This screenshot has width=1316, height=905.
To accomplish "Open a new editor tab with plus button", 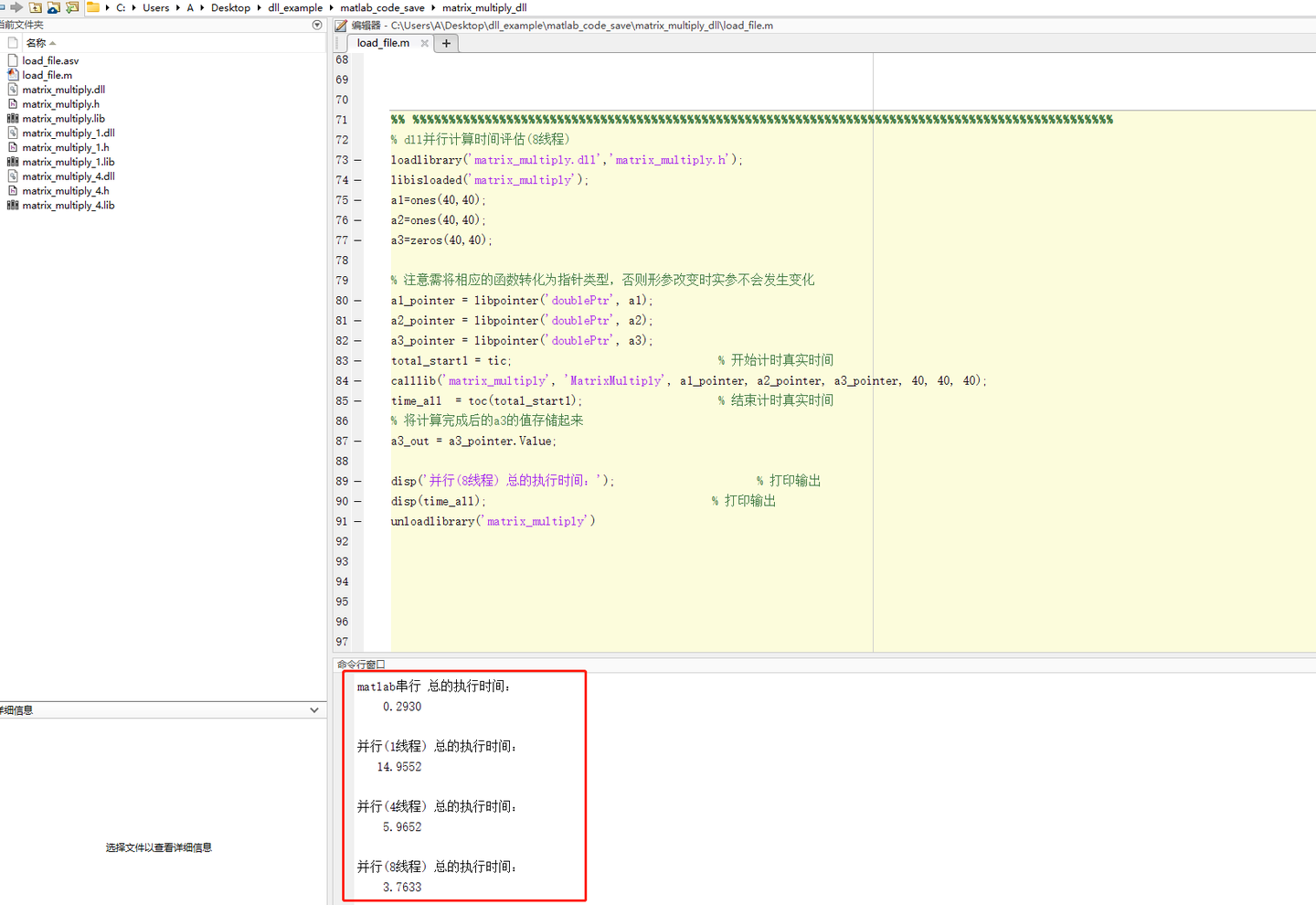I will pos(446,42).
